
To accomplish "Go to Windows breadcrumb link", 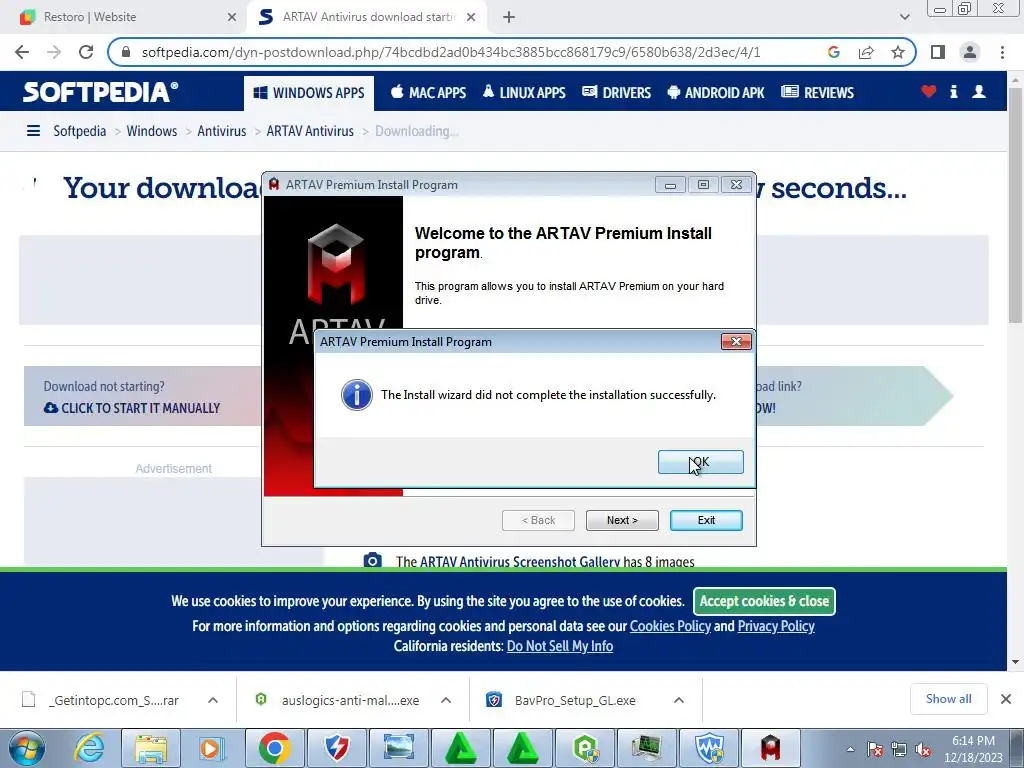I will [152, 131].
